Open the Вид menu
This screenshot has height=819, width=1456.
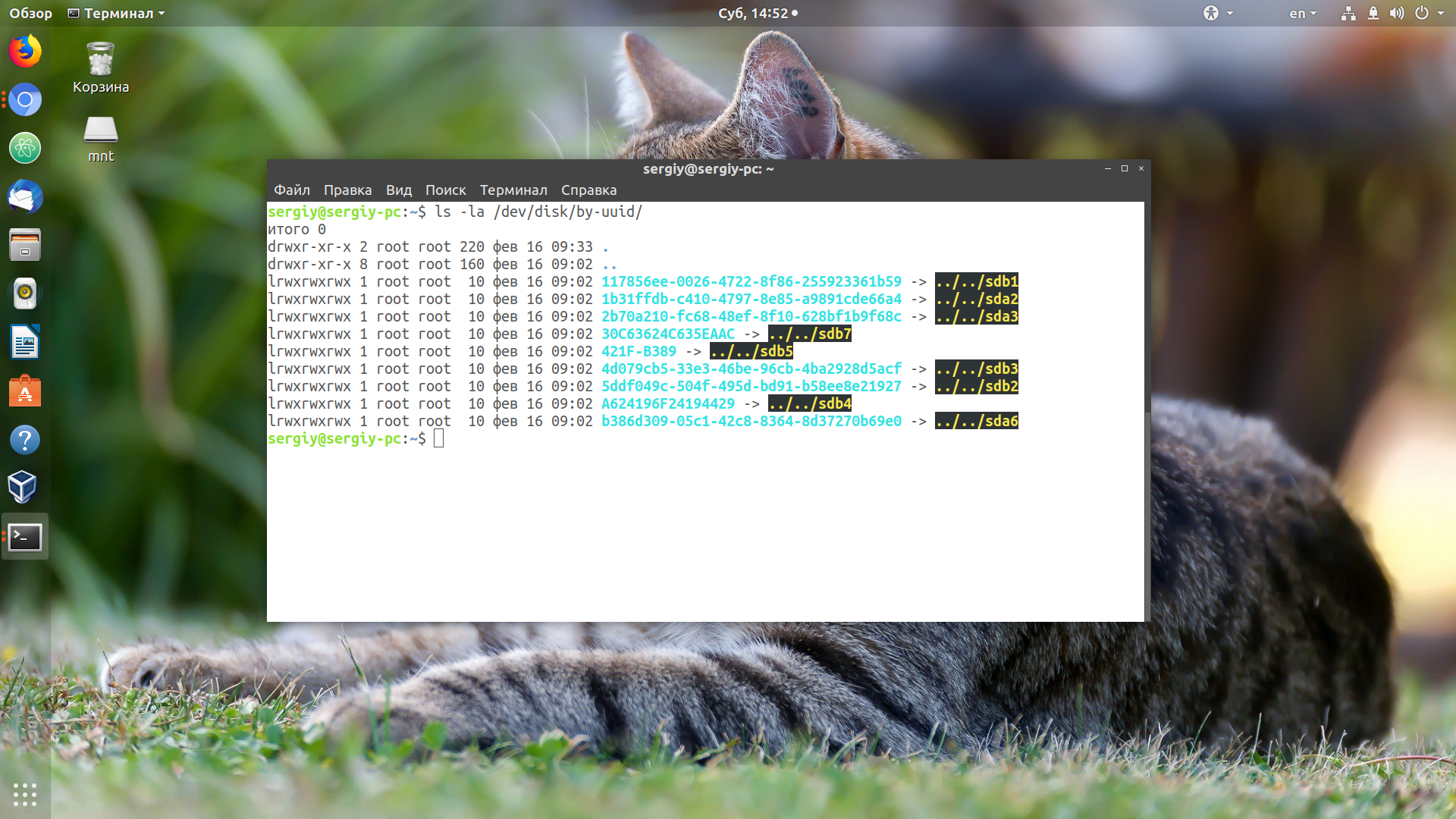coord(398,190)
